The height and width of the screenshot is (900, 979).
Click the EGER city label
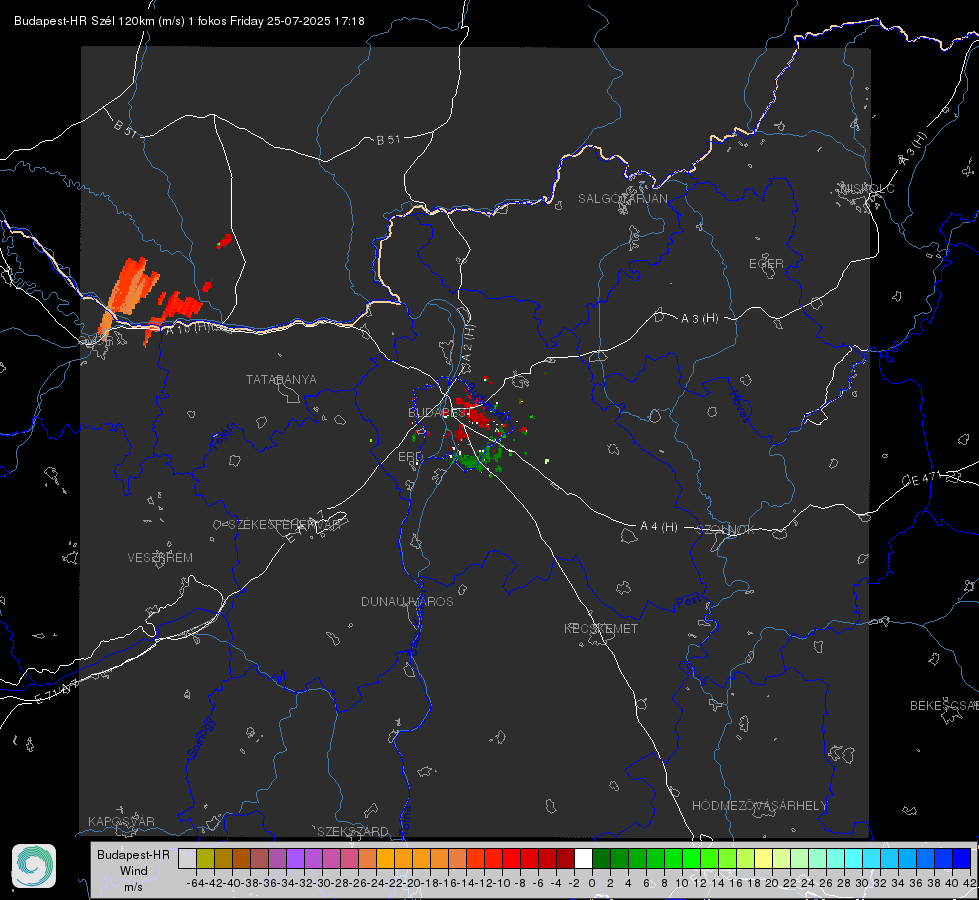click(x=766, y=264)
